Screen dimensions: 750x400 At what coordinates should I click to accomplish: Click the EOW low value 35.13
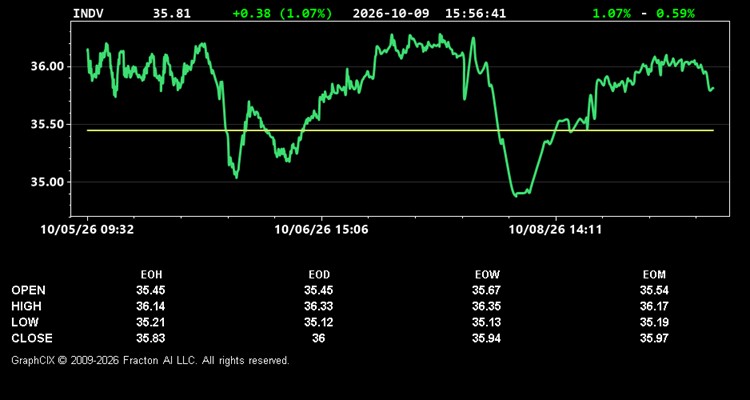coord(486,322)
